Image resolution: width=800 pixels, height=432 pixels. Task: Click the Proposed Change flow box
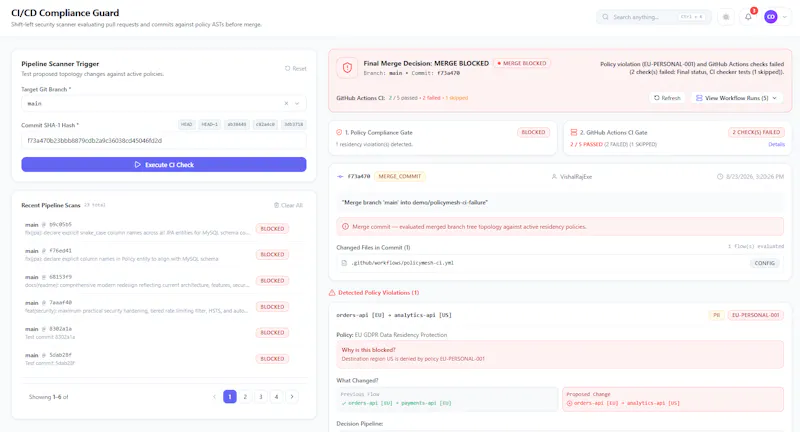tap(673, 399)
